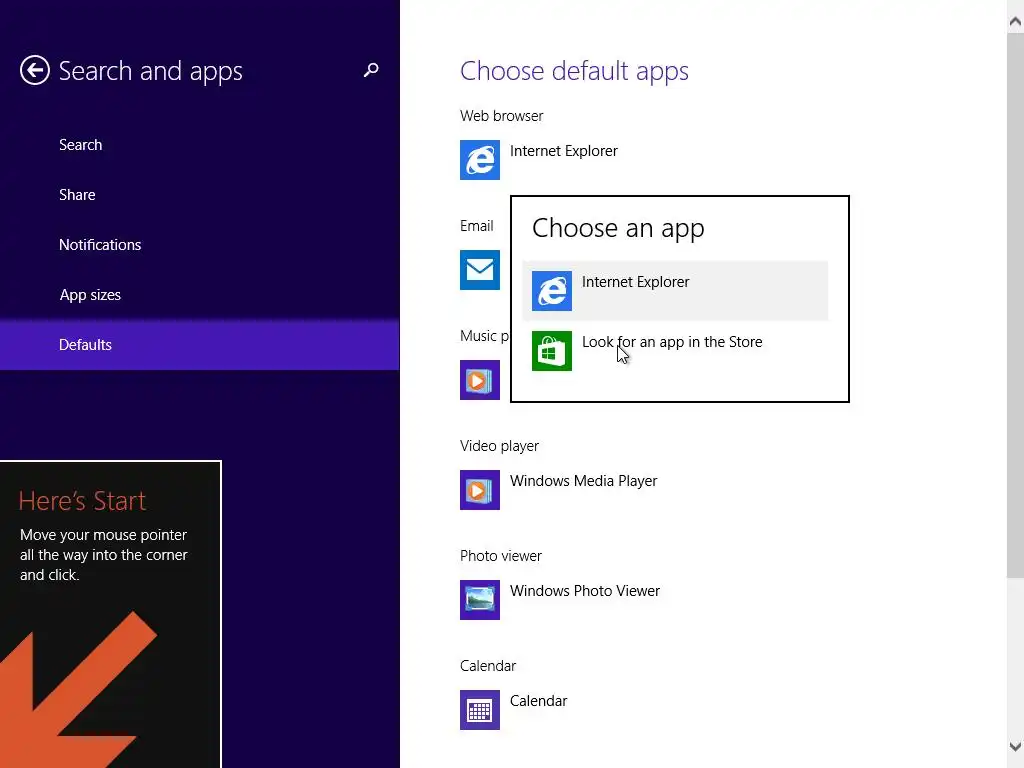
Task: Open the App sizes section
Action: point(90,295)
